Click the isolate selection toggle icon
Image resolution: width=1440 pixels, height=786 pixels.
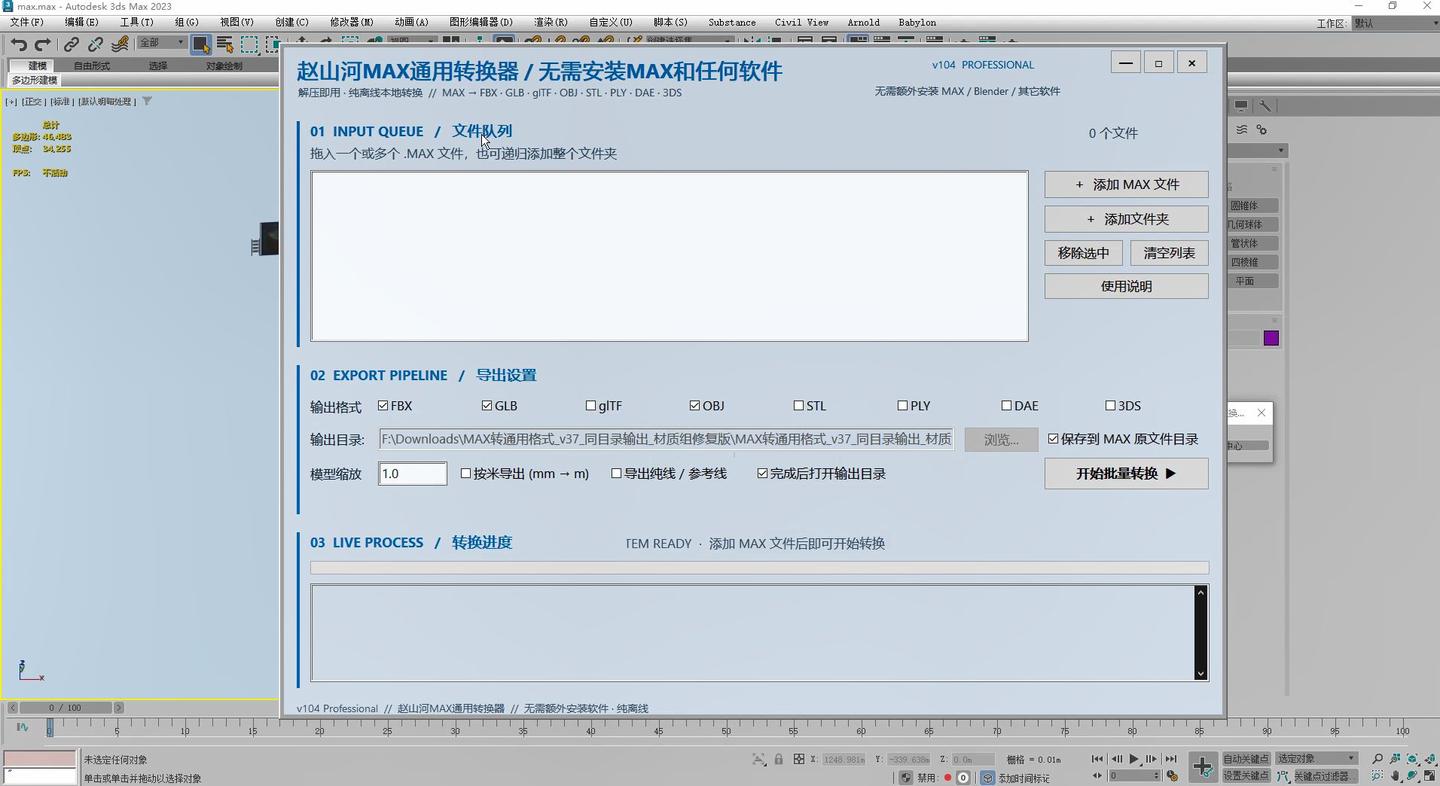click(x=759, y=760)
